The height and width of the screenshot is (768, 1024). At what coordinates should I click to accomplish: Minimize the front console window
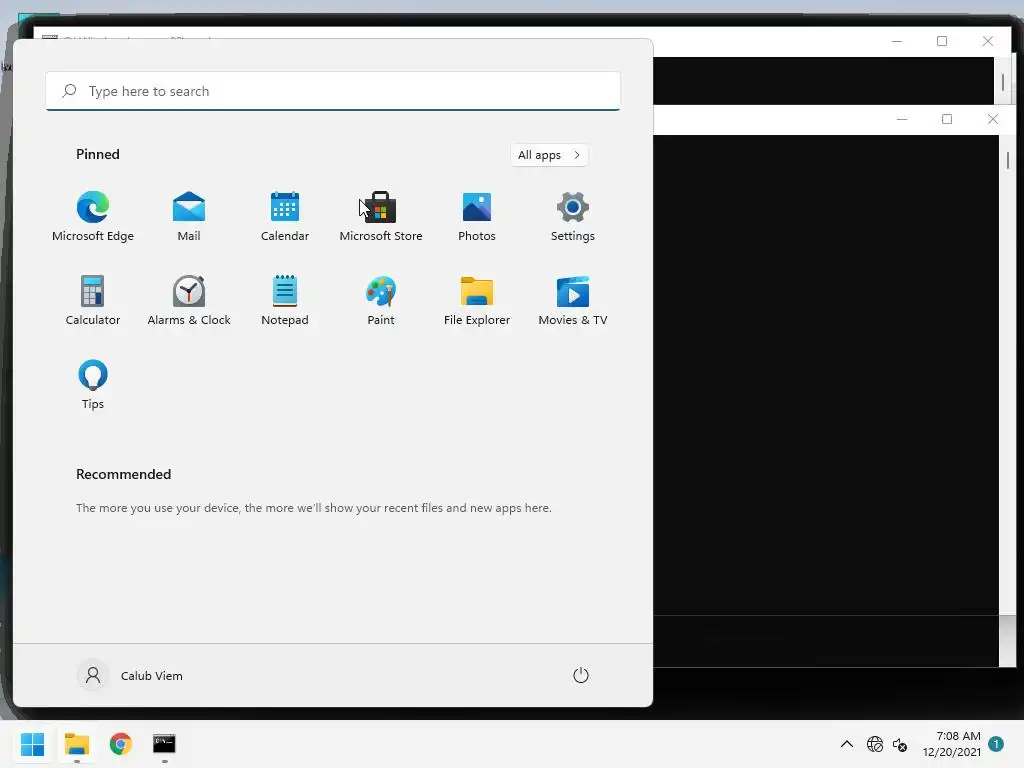click(902, 119)
